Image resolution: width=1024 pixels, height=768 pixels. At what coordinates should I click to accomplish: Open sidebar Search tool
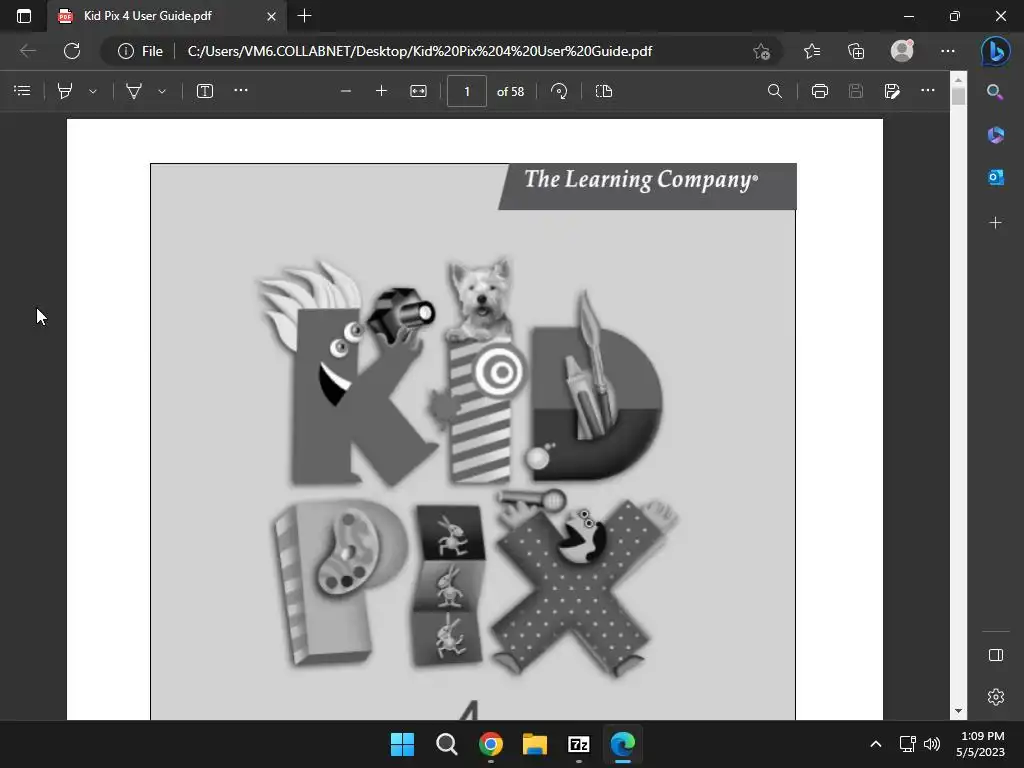pyautogui.click(x=995, y=92)
